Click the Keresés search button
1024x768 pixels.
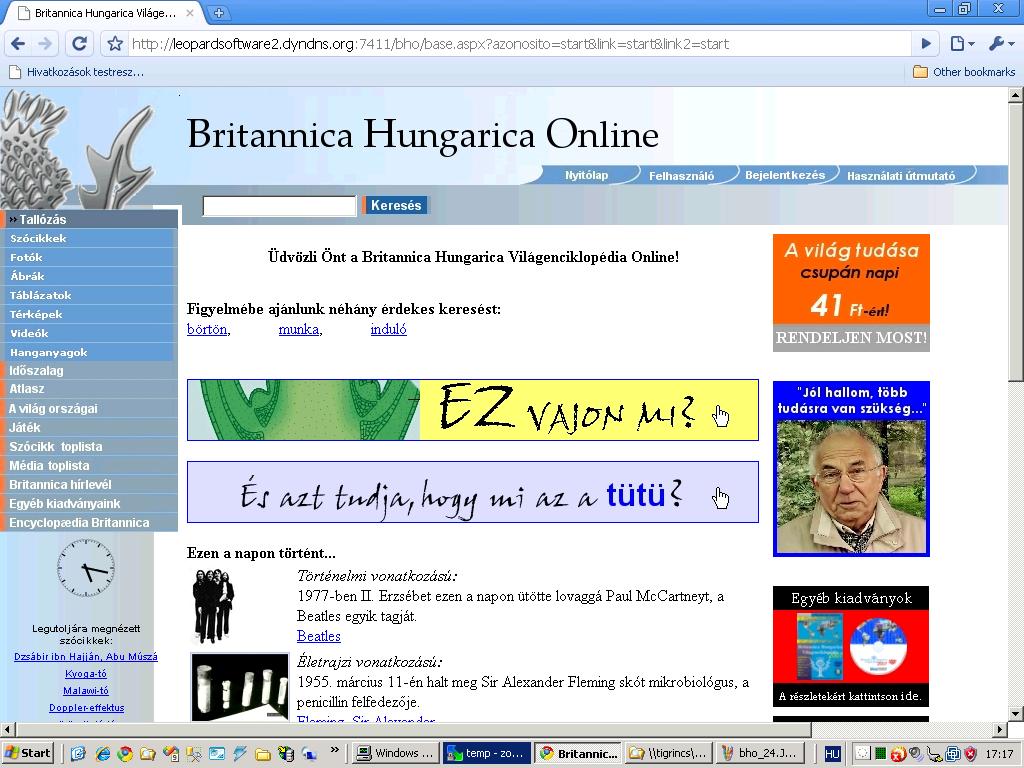tap(396, 205)
